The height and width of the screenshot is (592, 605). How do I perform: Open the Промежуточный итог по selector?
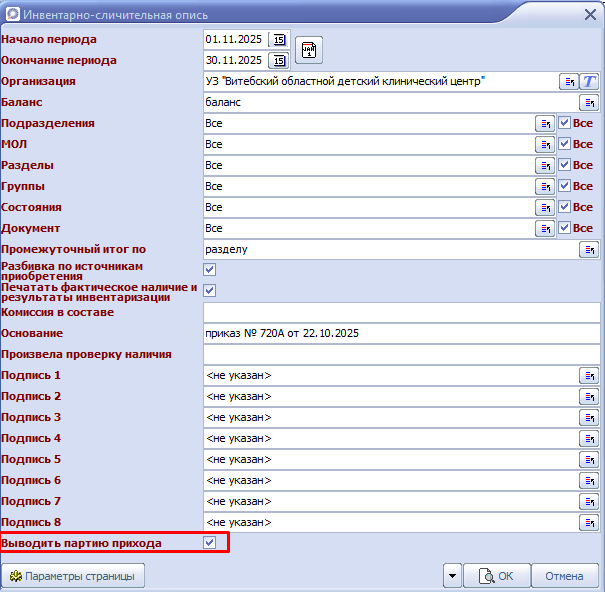(x=589, y=250)
